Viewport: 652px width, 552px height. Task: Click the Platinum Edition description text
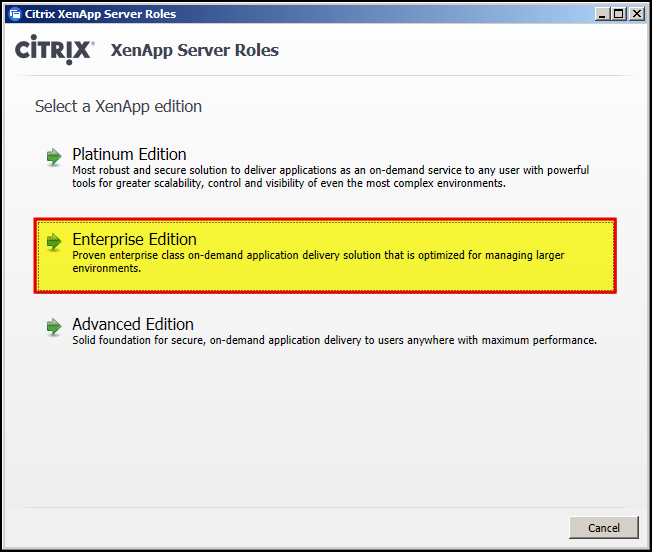(x=330, y=177)
